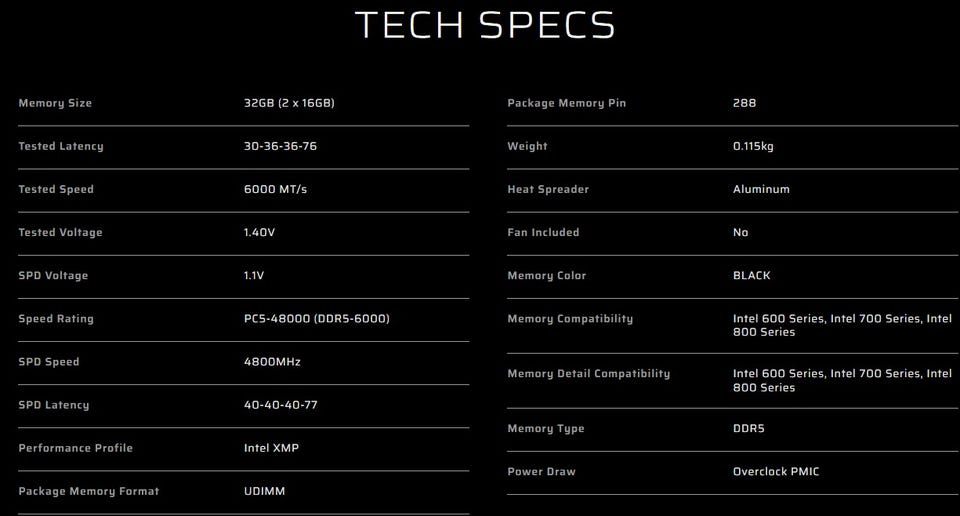Click the PC5-48000 (DDR5-6000) speed rating
This screenshot has width=960, height=516.
(317, 318)
